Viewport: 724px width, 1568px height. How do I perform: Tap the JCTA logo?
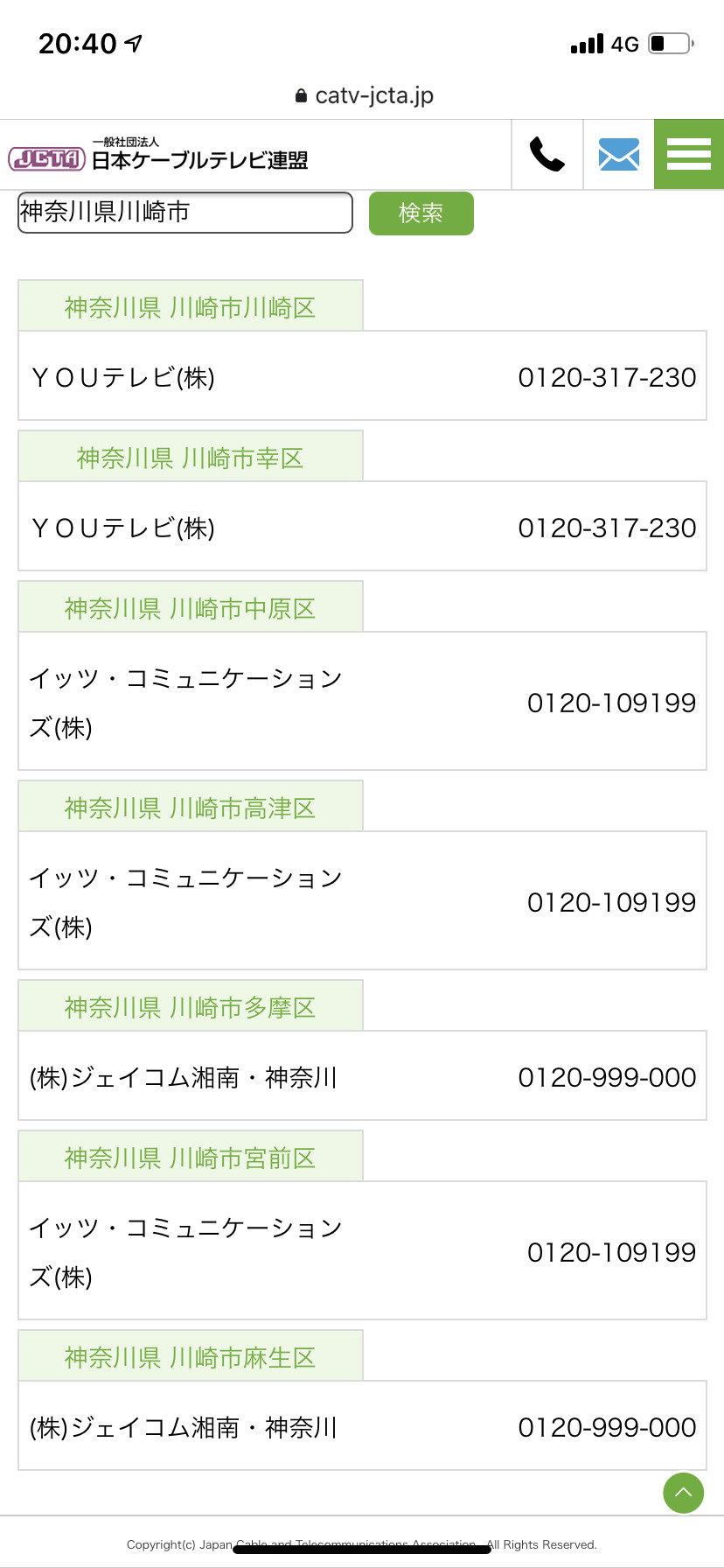pos(47,158)
